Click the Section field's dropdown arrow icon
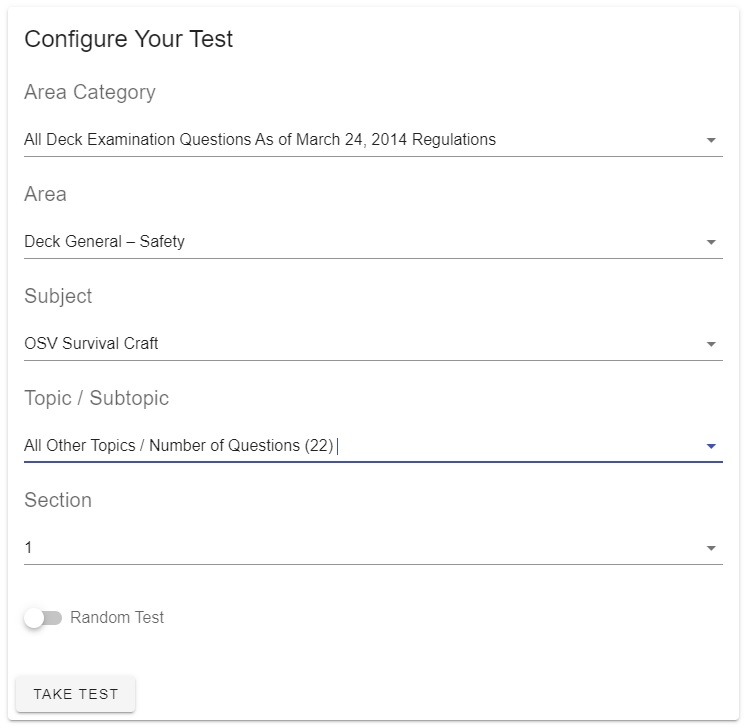This screenshot has width=749, height=728. point(711,548)
